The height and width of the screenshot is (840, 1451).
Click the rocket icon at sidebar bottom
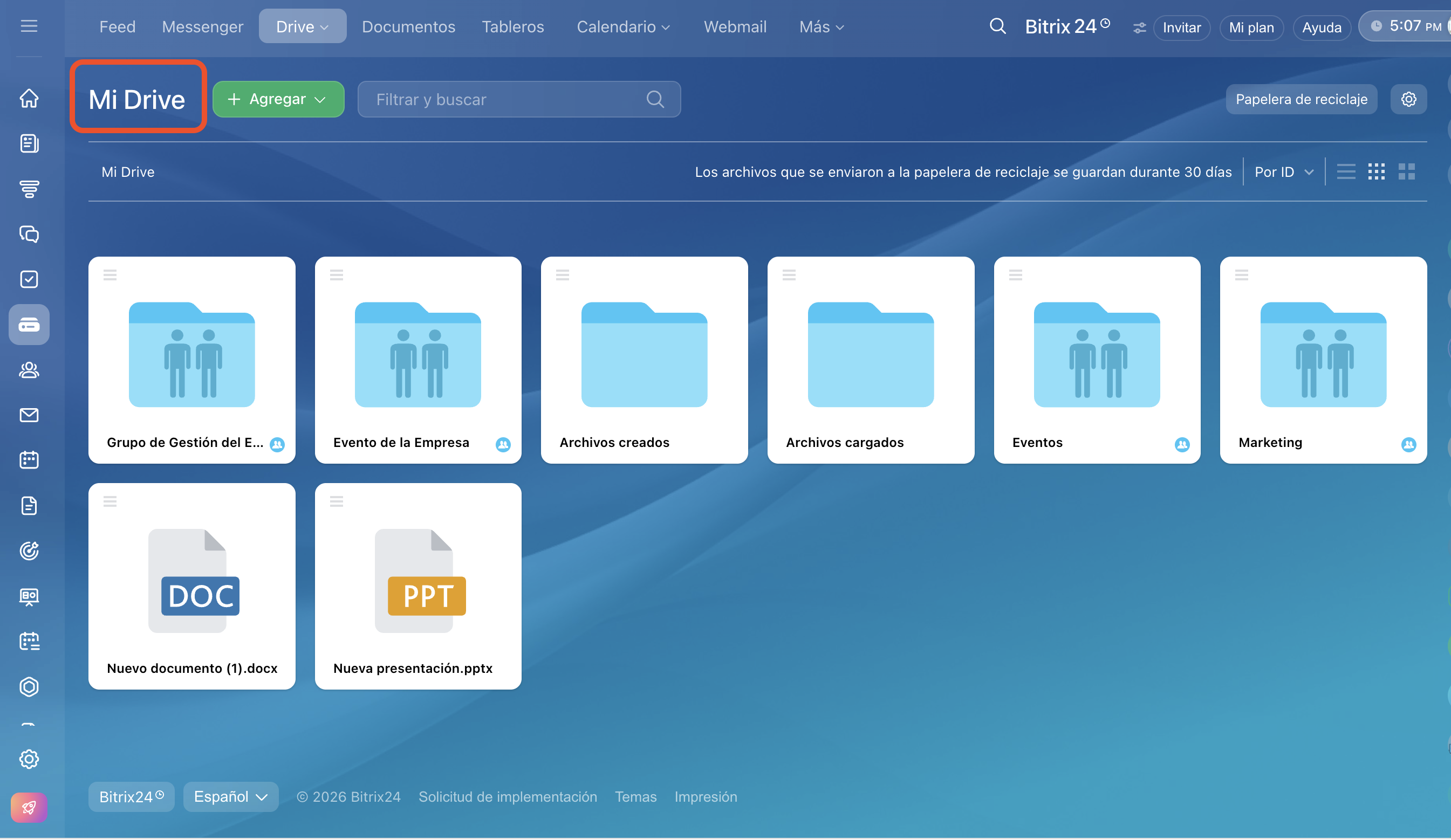point(29,808)
